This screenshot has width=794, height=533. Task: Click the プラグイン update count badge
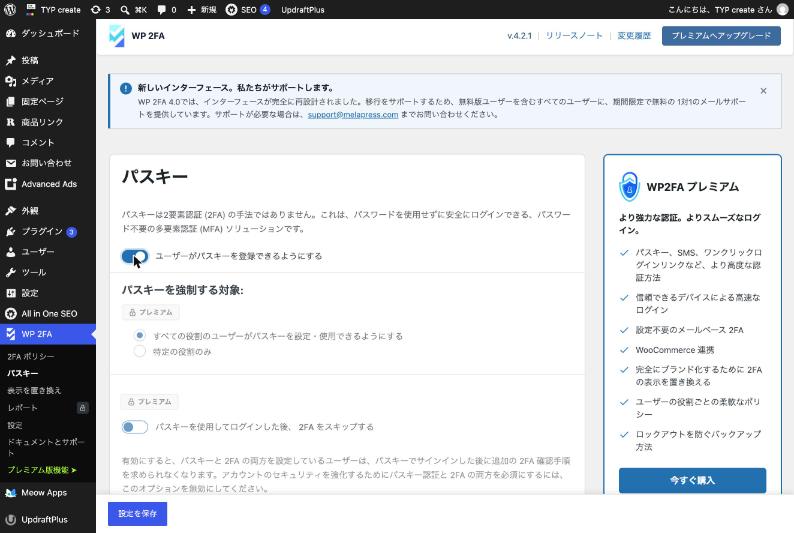point(71,232)
